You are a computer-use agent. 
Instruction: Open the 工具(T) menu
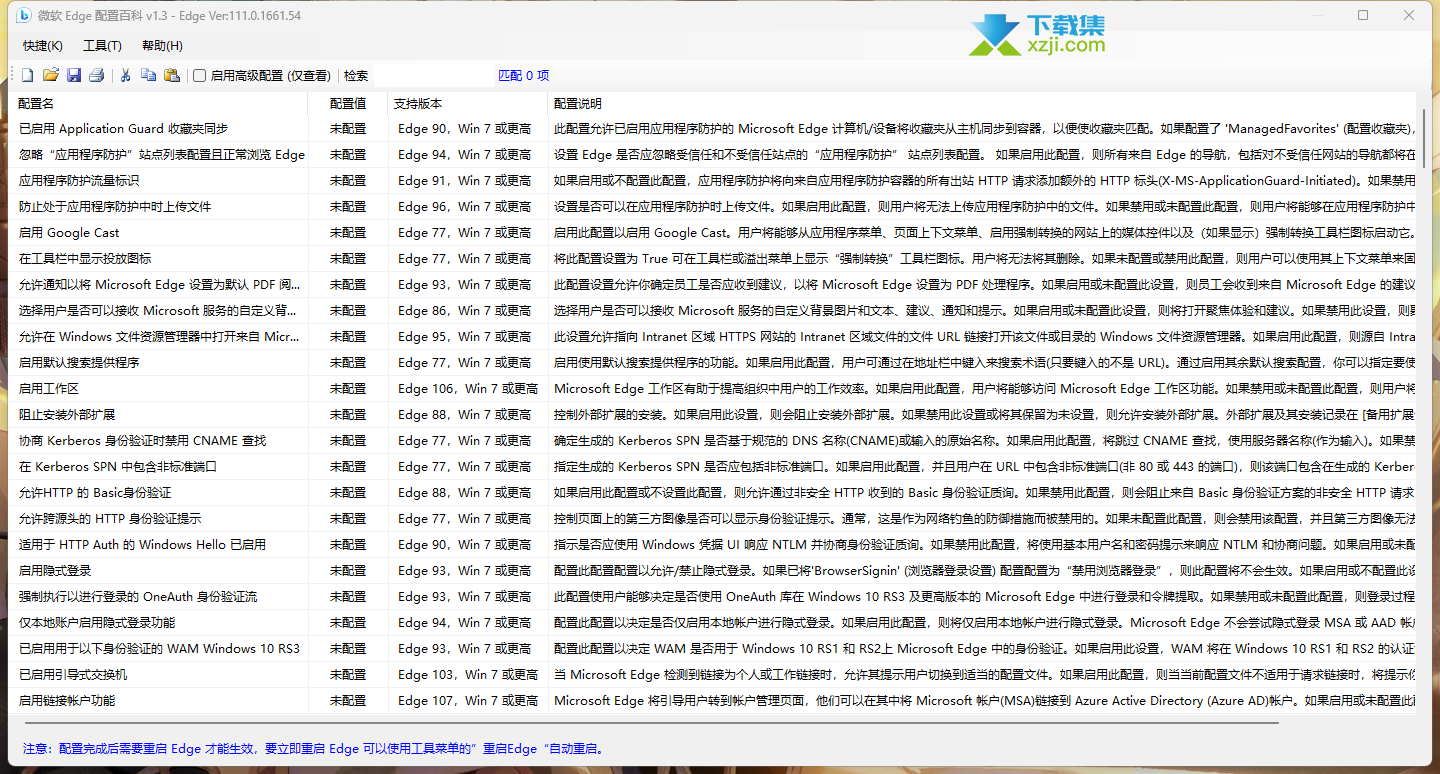pyautogui.click(x=102, y=46)
